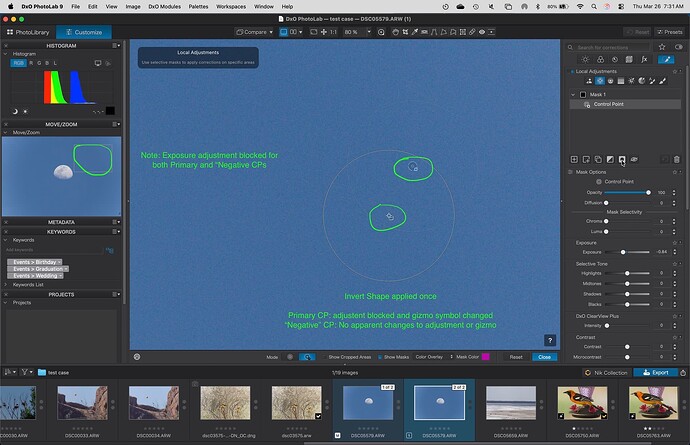Open the Image menu
The image size is (690, 445).
pos(133,7)
